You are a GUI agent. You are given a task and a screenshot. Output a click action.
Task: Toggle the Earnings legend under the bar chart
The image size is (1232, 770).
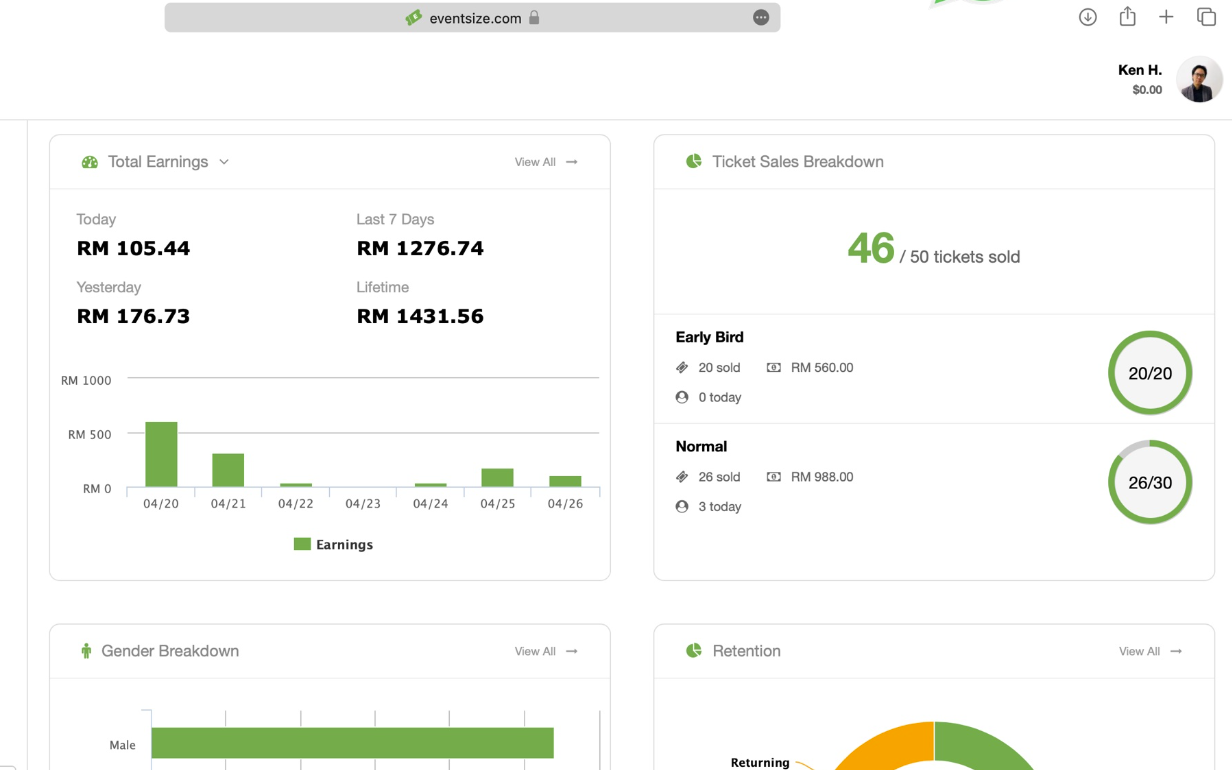(x=333, y=544)
